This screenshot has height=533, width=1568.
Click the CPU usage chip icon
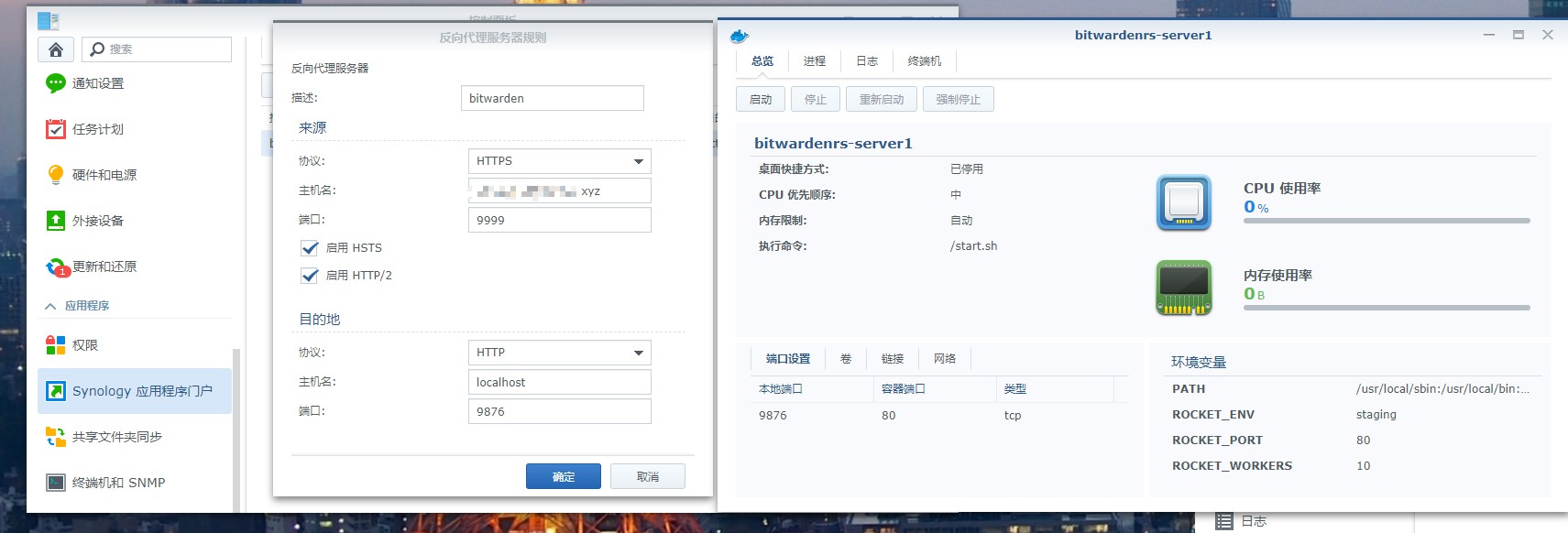[x=1184, y=202]
